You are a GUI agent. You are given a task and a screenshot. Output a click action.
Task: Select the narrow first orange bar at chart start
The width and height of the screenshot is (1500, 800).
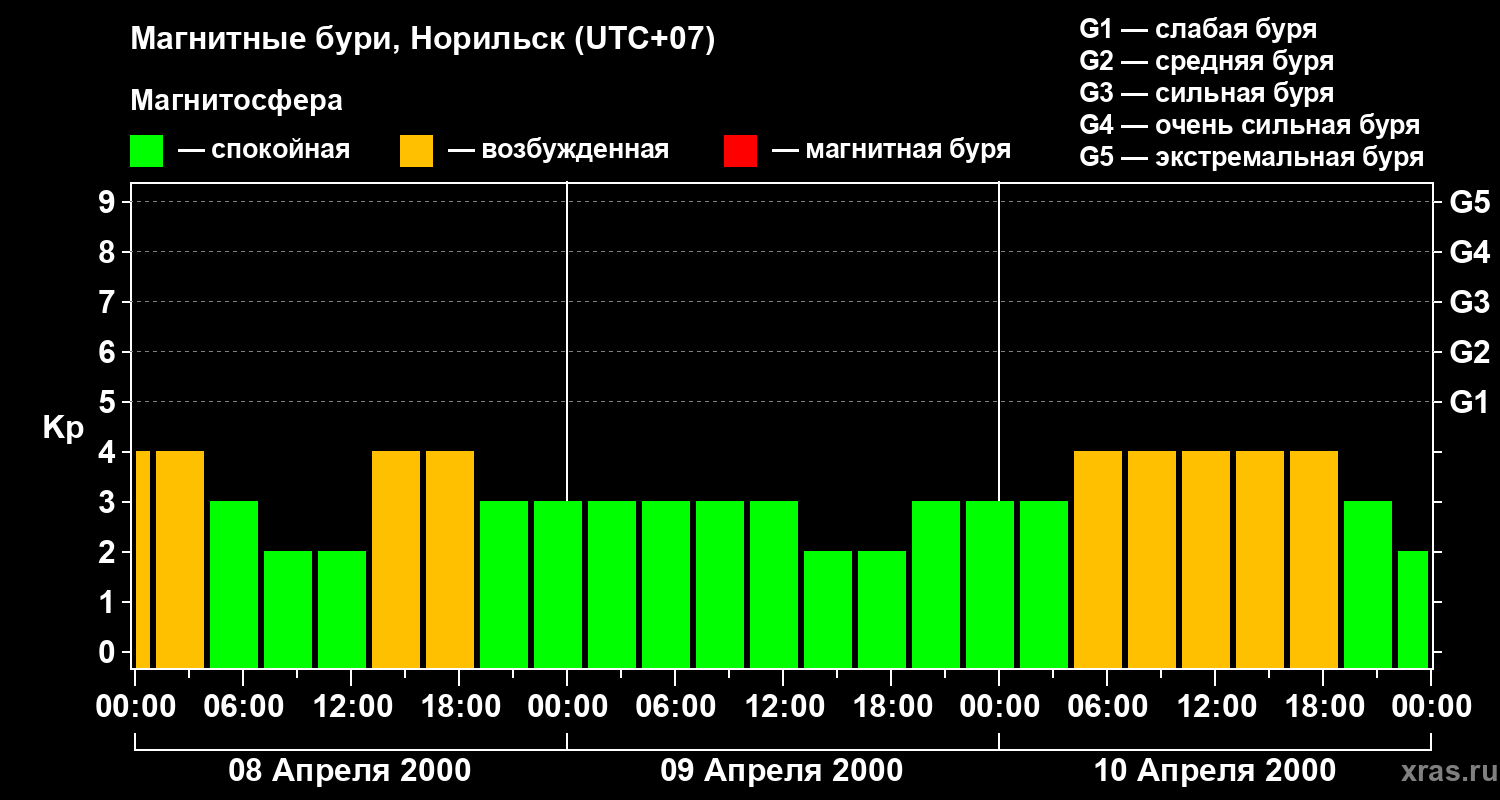click(142, 559)
